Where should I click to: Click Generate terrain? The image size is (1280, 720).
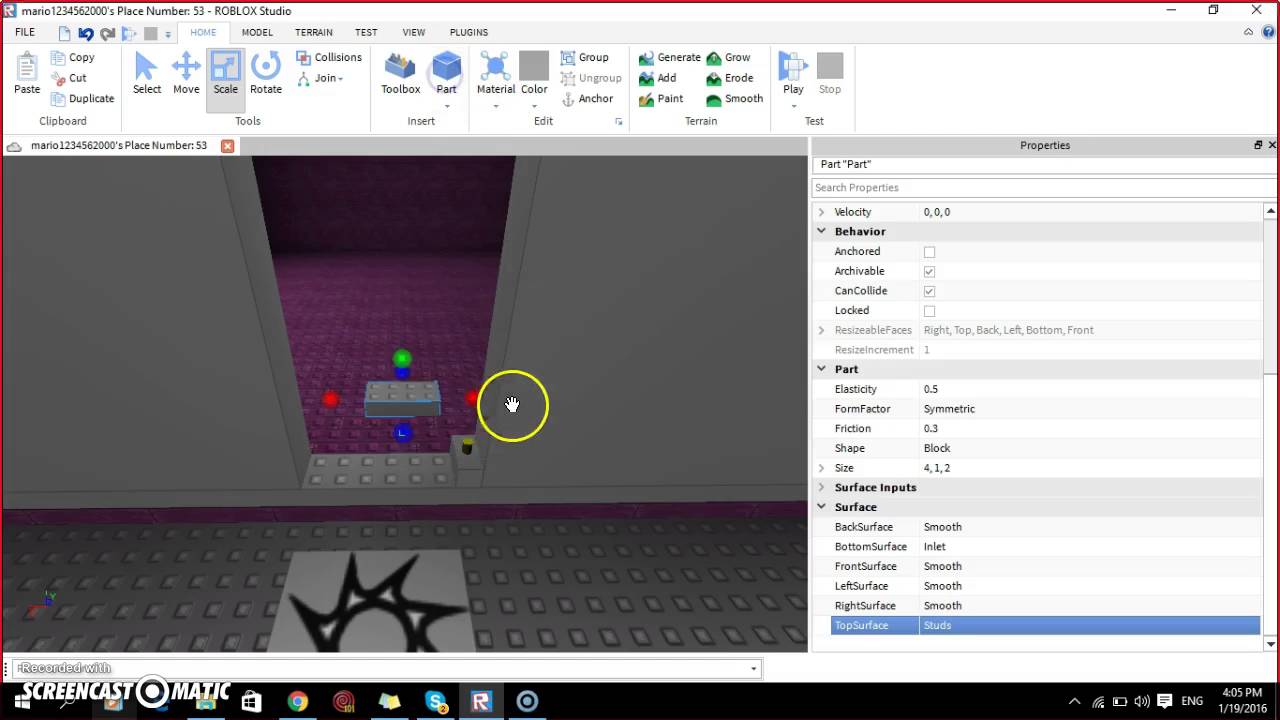point(669,58)
